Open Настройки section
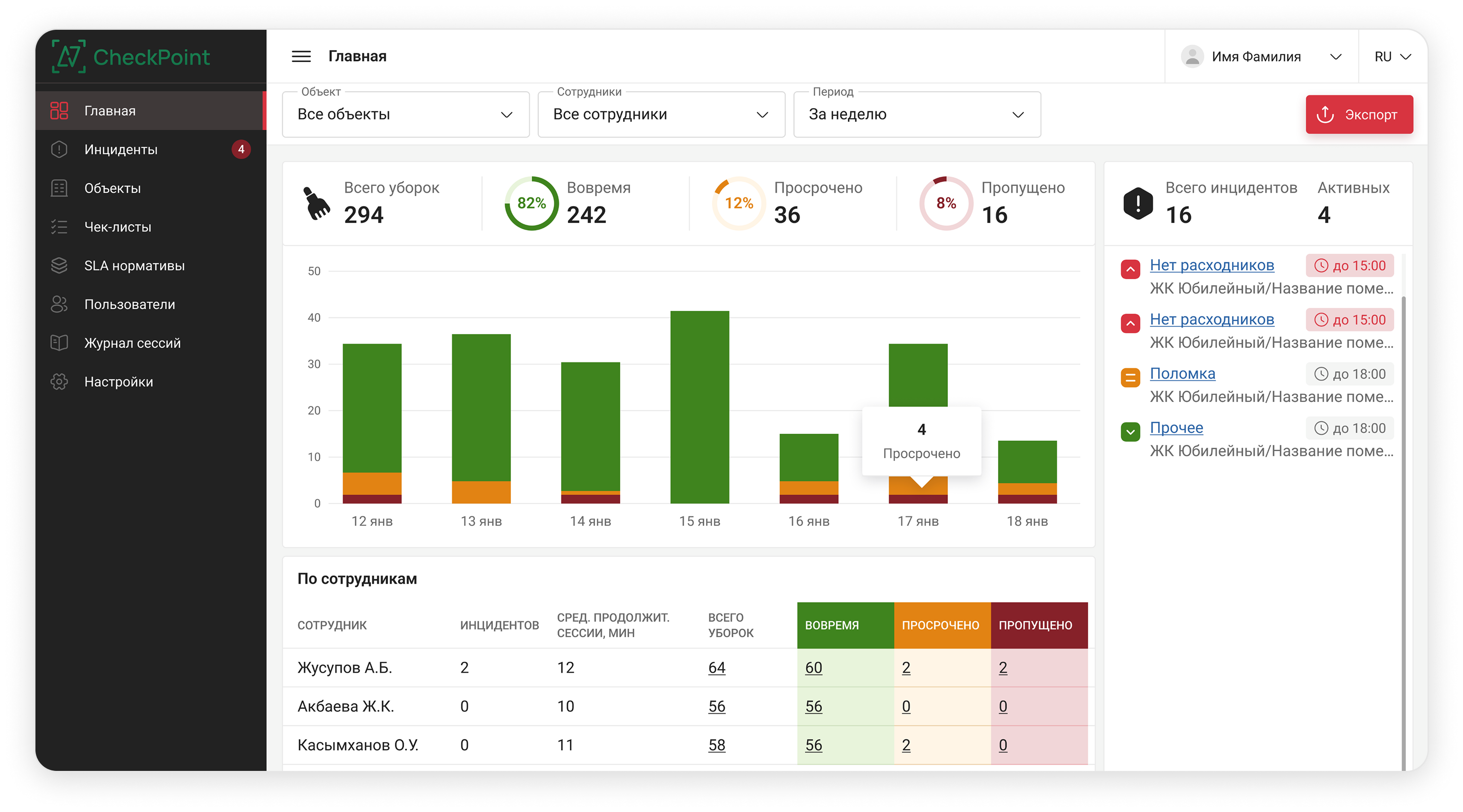 pos(150,382)
